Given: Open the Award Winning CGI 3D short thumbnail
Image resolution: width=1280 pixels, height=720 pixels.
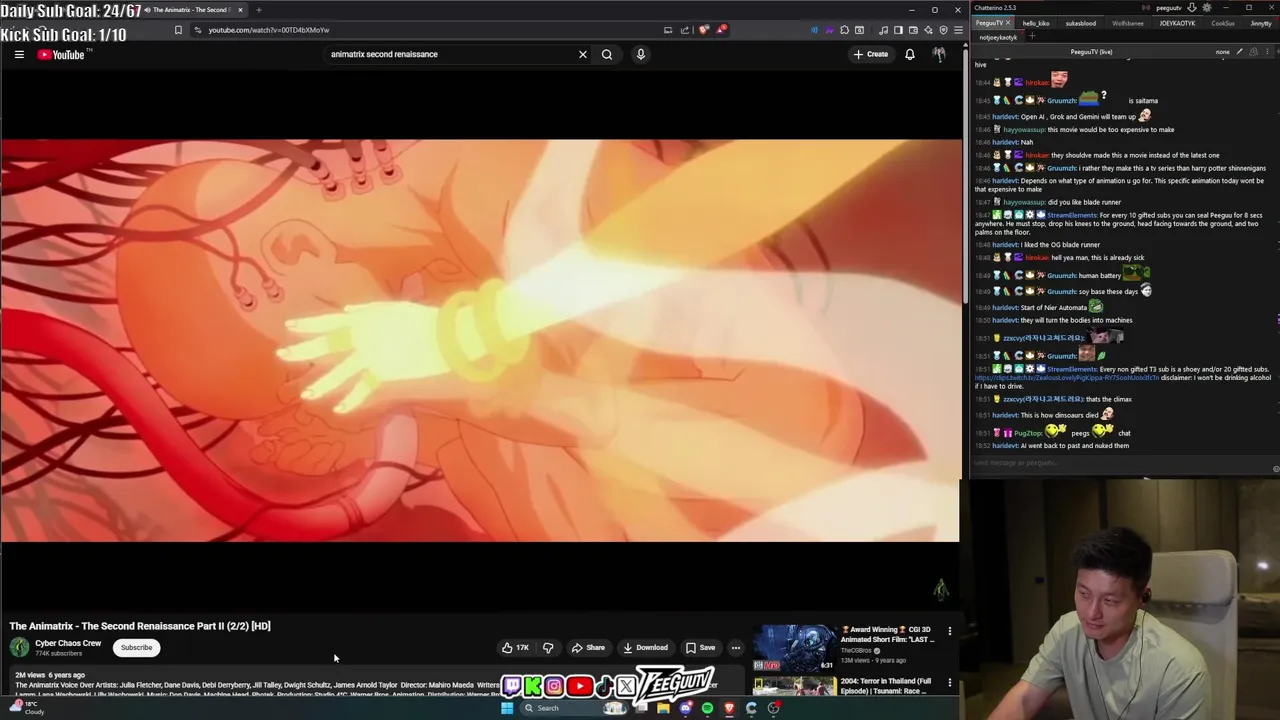Looking at the screenshot, I should 794,648.
